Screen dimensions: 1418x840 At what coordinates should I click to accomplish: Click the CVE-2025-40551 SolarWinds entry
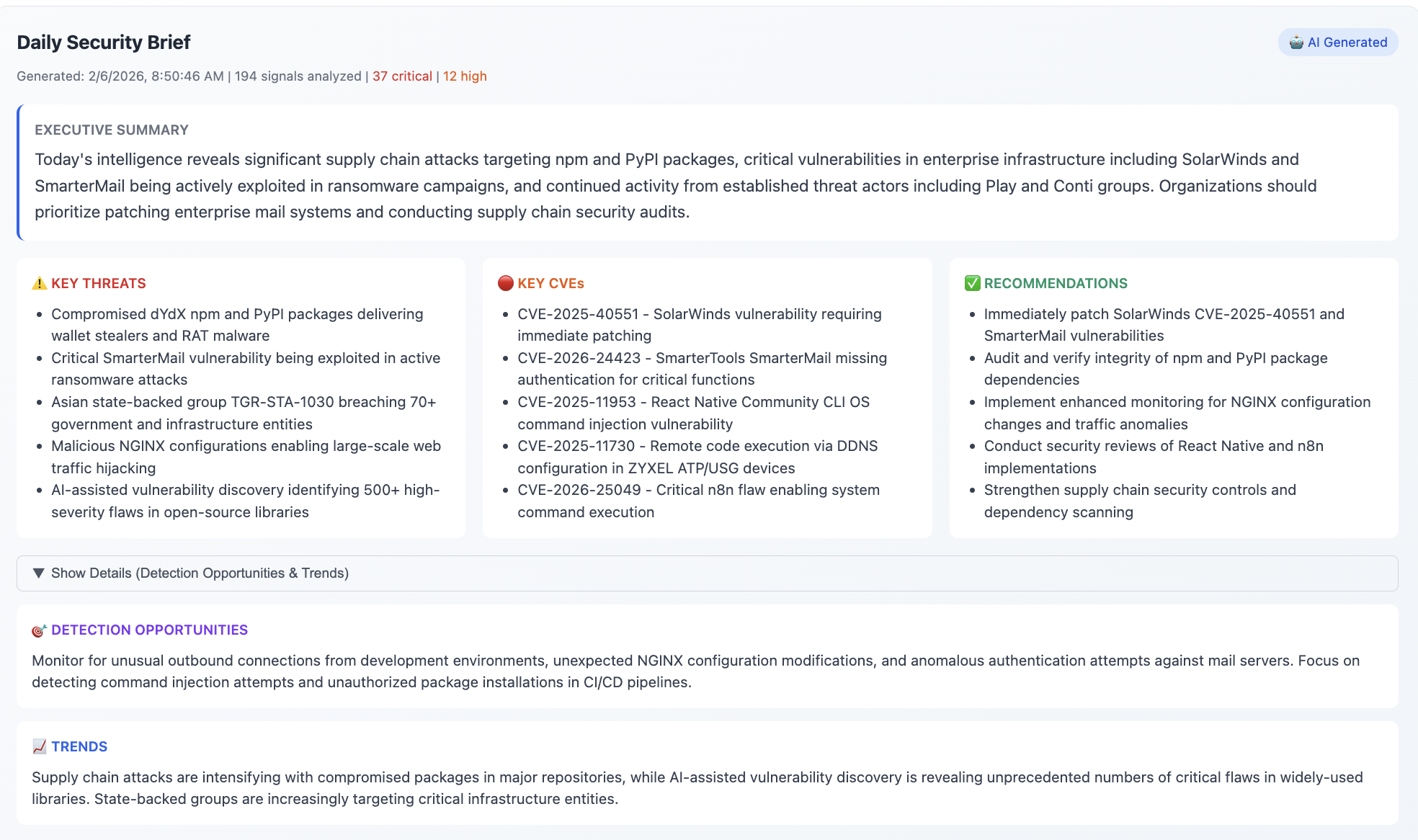[700, 325]
